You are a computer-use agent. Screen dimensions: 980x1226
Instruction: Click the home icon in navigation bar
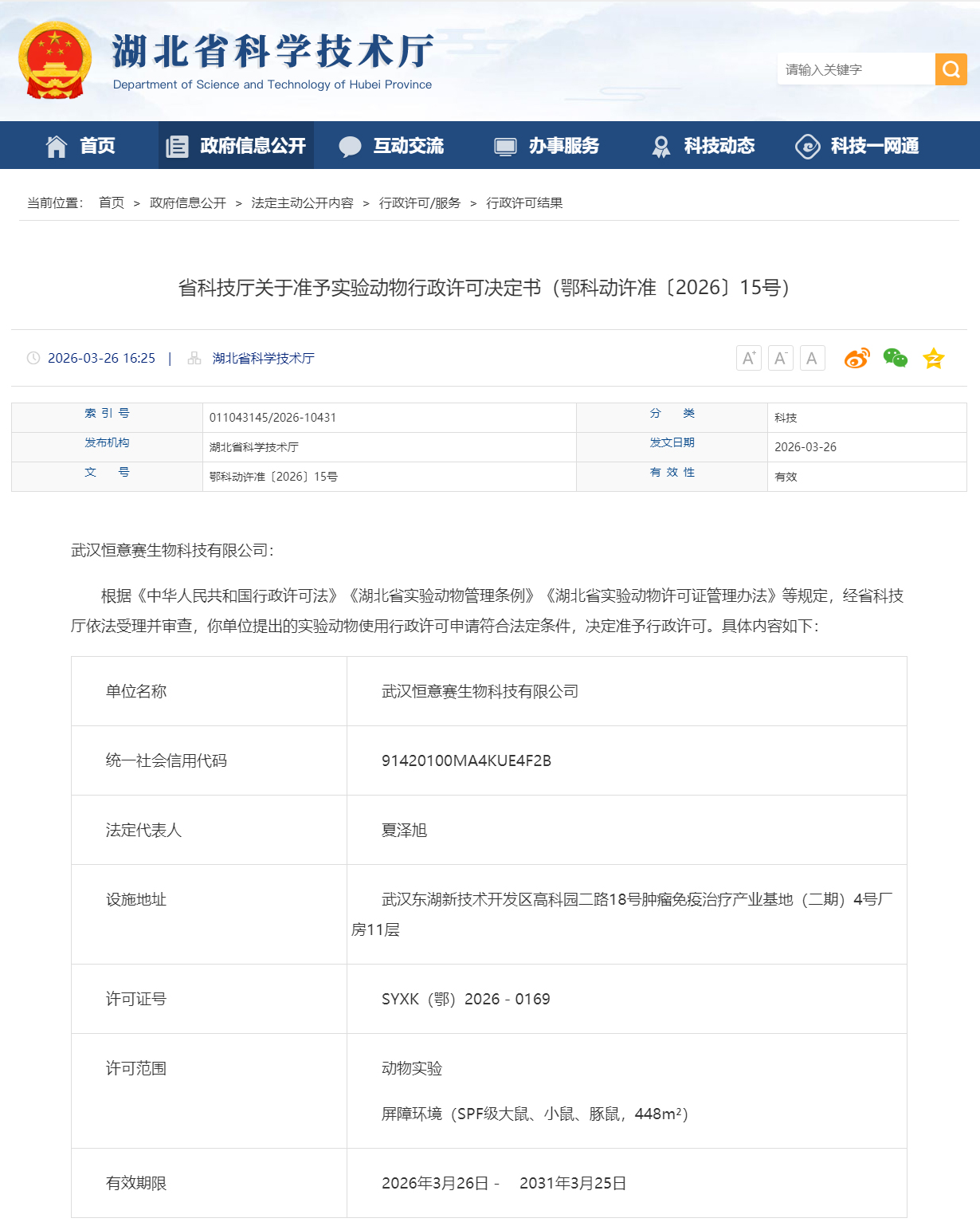pos(57,146)
